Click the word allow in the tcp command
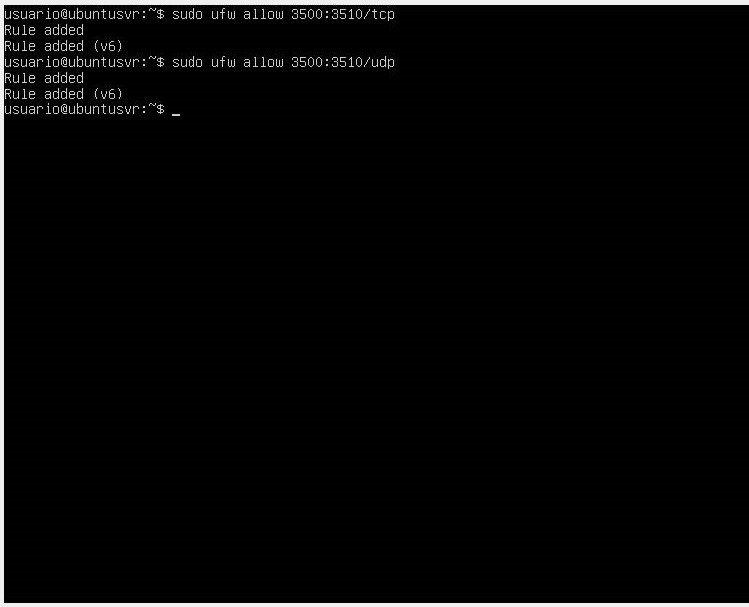749x607 pixels. click(x=263, y=14)
